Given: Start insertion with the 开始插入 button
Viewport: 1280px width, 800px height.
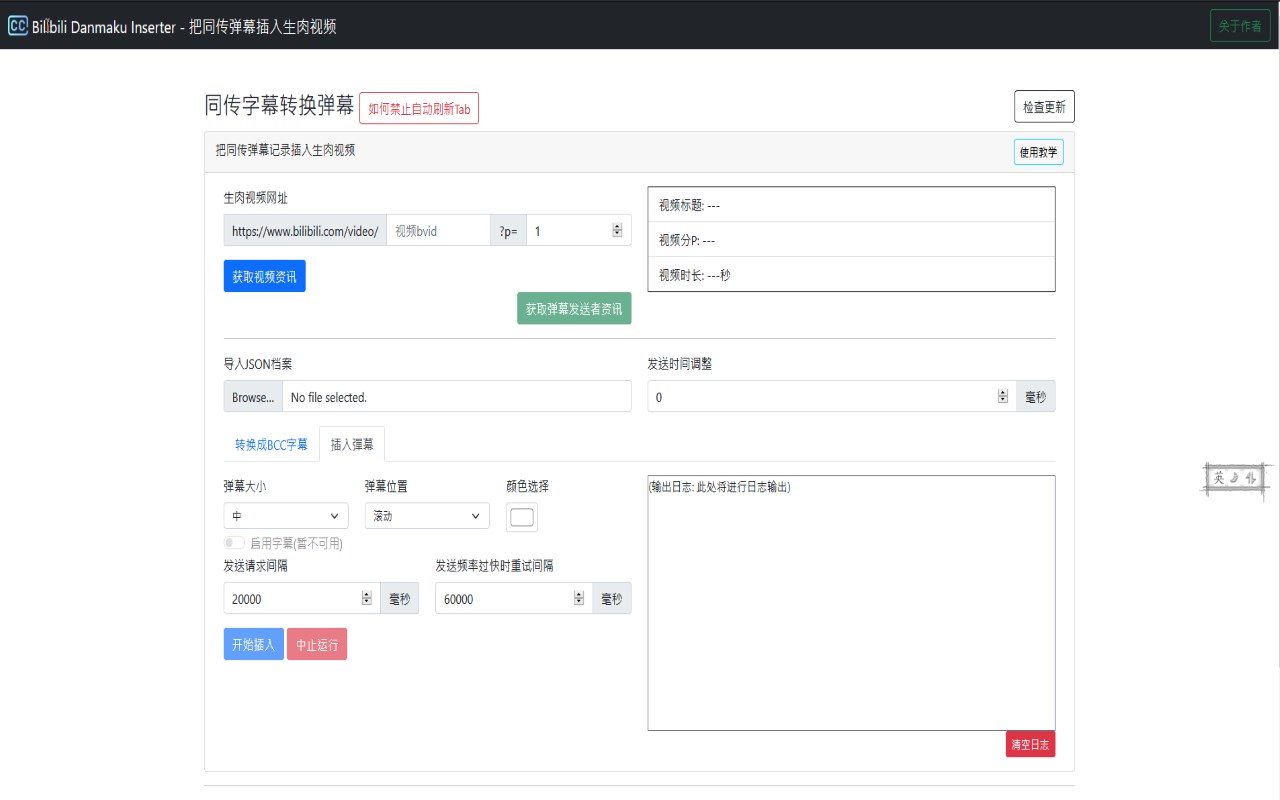Looking at the screenshot, I should tap(253, 644).
